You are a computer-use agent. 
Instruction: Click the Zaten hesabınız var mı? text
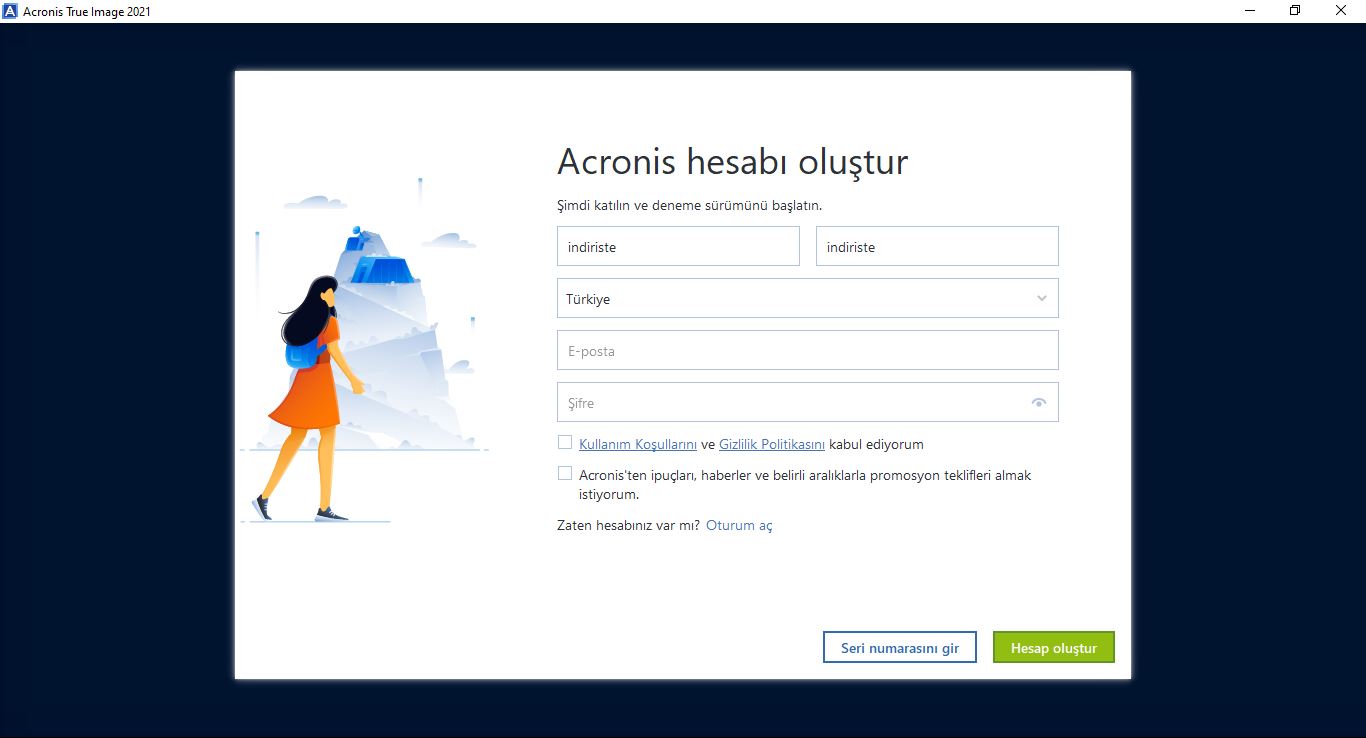pos(628,525)
